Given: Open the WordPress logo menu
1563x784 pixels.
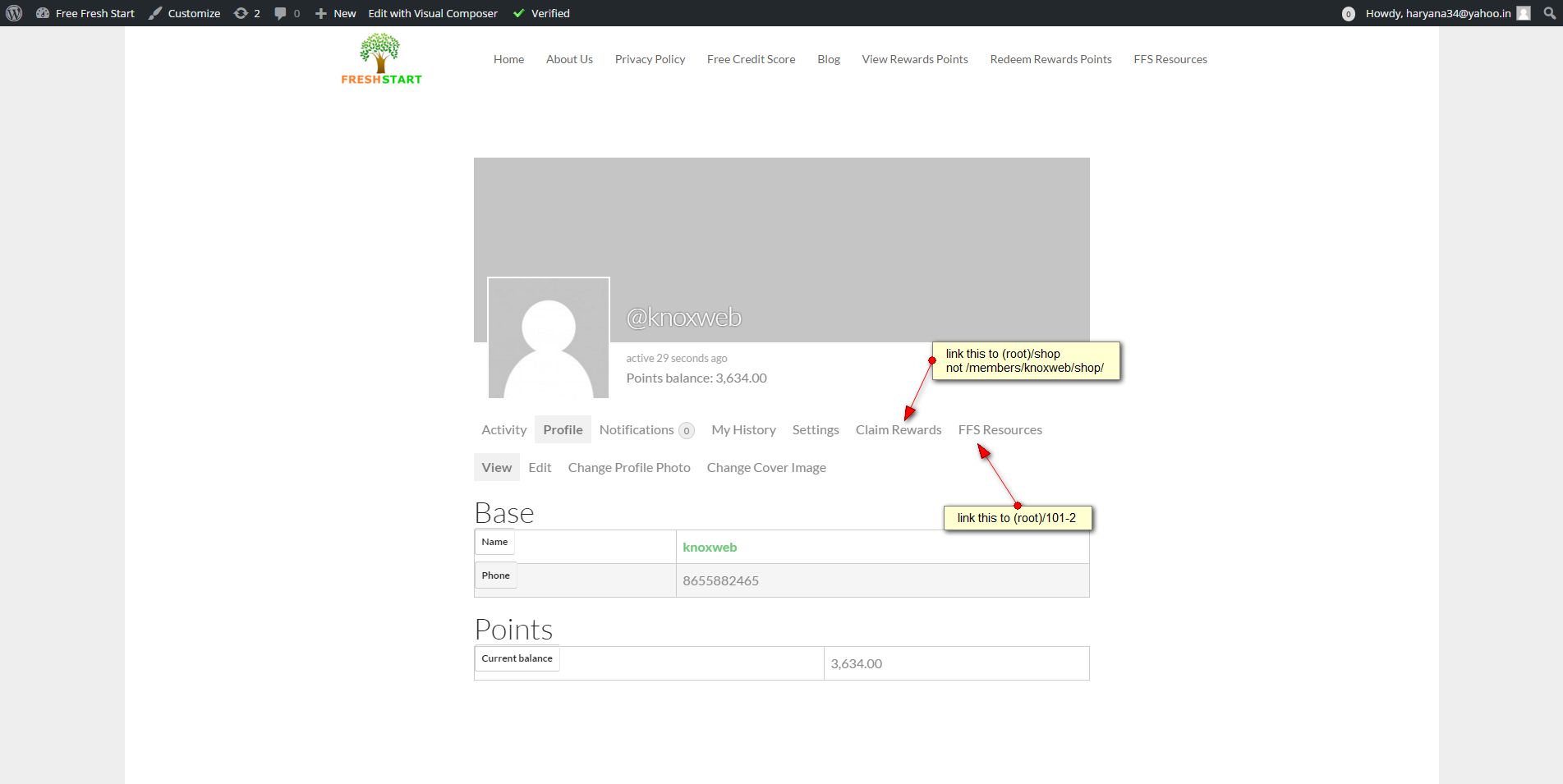Looking at the screenshot, I should (x=14, y=13).
